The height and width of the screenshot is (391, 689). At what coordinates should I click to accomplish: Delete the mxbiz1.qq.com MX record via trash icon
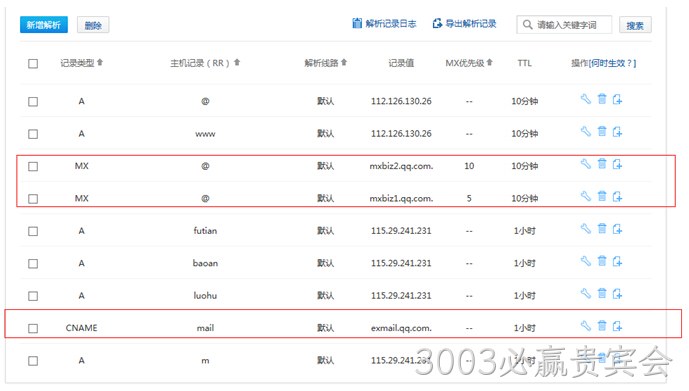[x=602, y=196]
